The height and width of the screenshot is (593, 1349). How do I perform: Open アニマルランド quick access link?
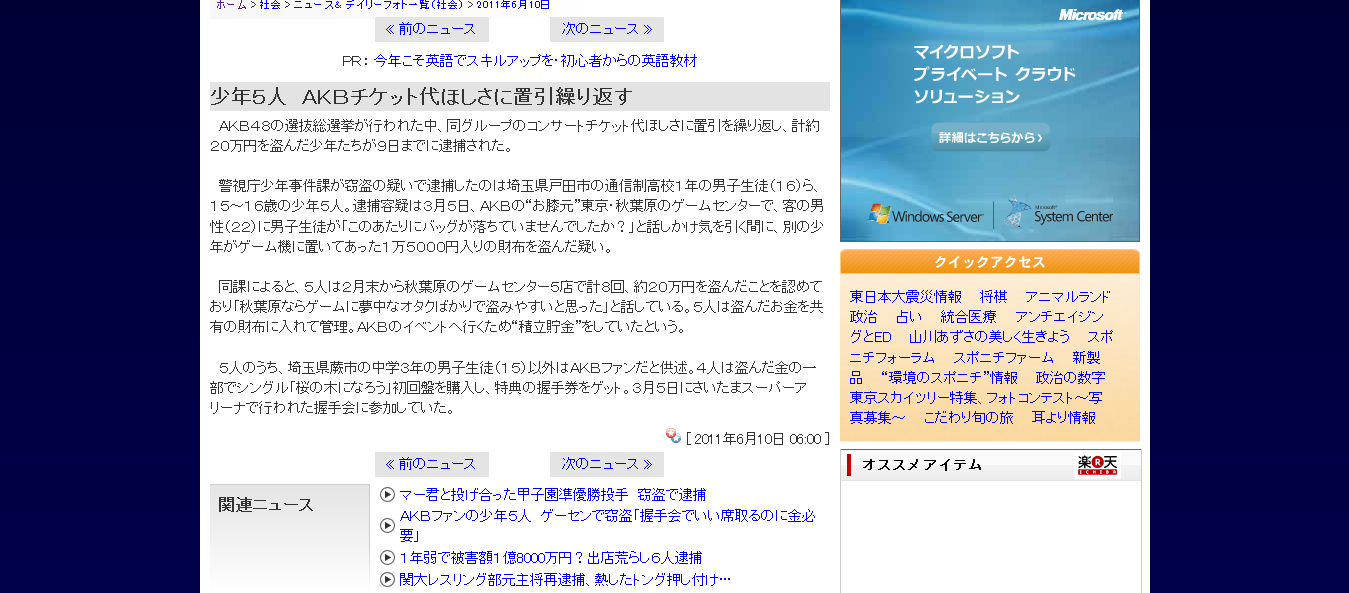click(1068, 297)
